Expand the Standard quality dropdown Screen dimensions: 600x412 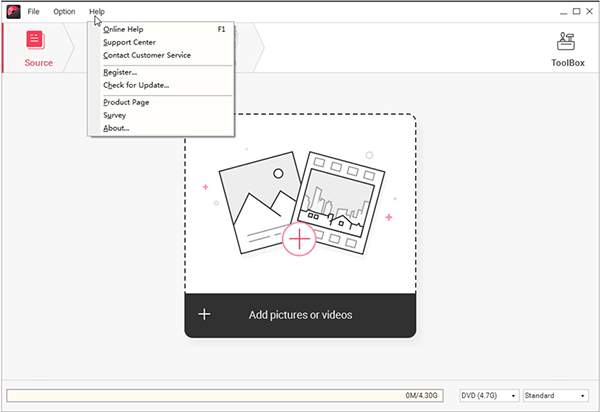[555, 396]
